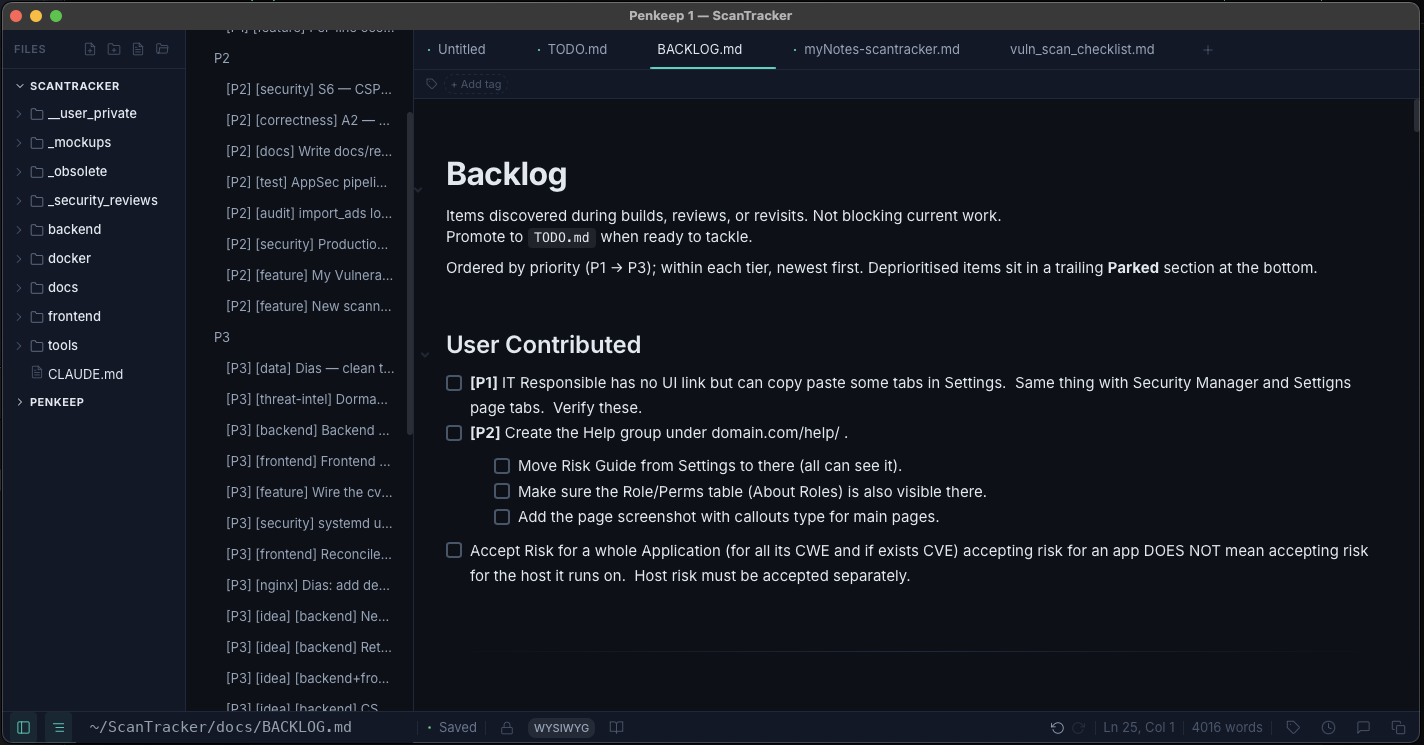
Task: Open history clock icon in status bar
Action: pos(1328,727)
